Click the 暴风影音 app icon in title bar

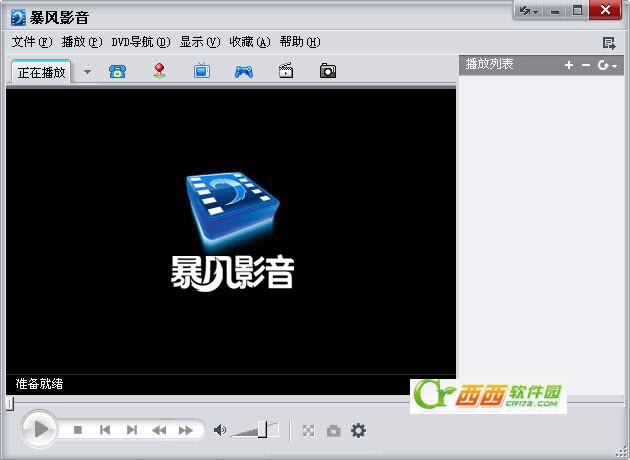pyautogui.click(x=18, y=18)
